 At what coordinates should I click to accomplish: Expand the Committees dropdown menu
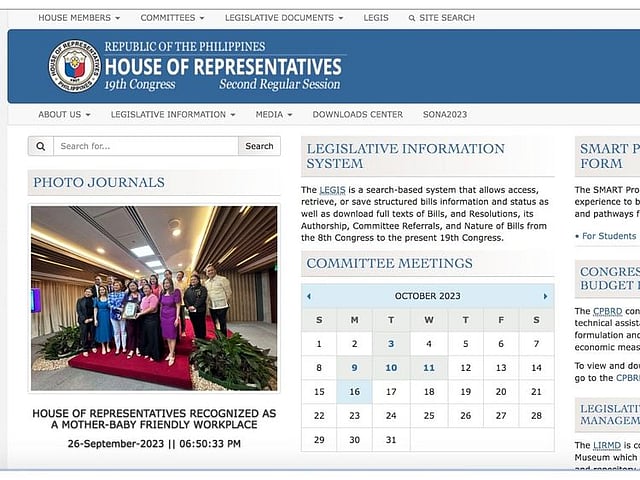172,18
